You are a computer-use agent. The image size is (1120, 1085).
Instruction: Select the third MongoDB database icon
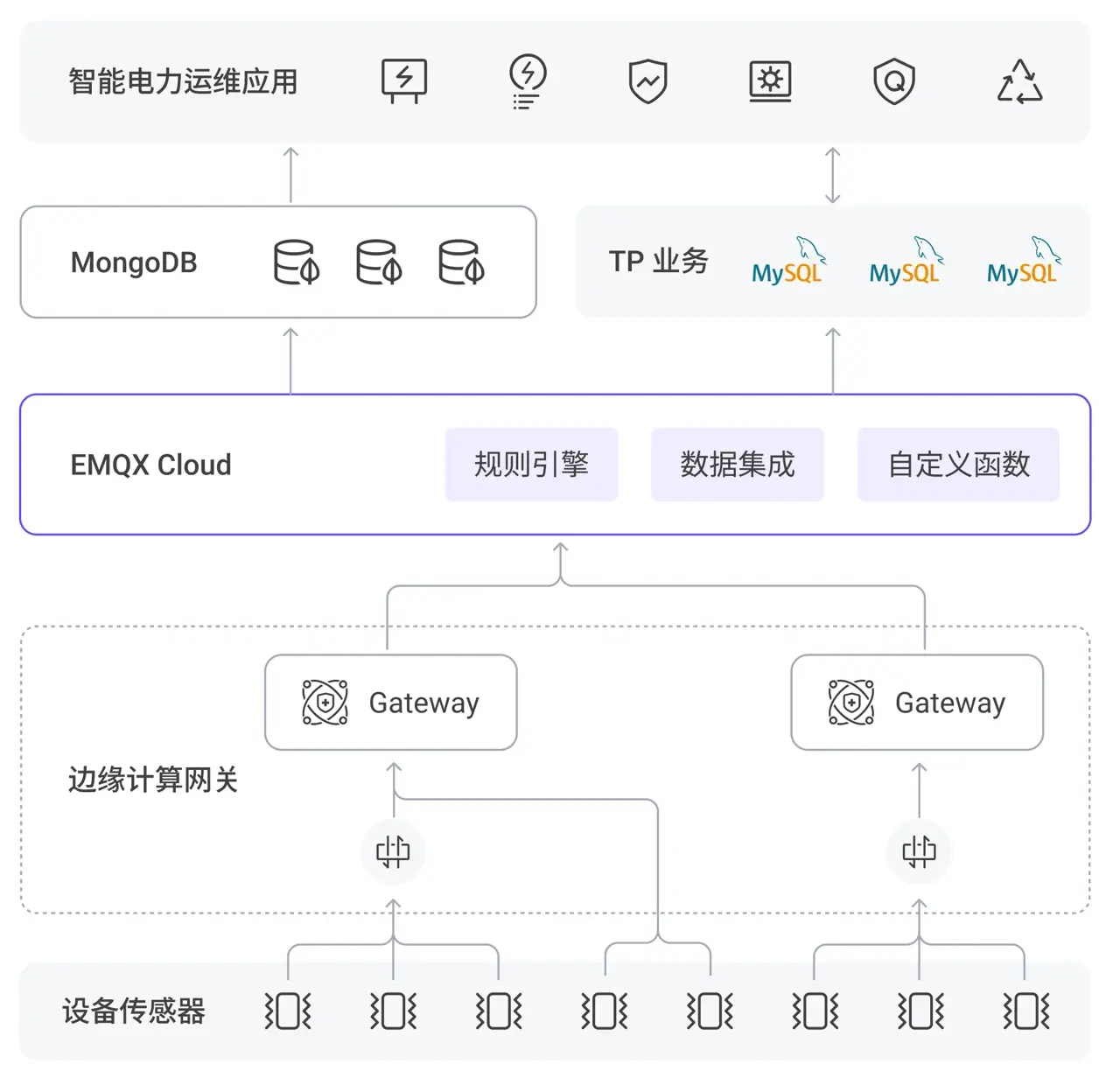461,262
